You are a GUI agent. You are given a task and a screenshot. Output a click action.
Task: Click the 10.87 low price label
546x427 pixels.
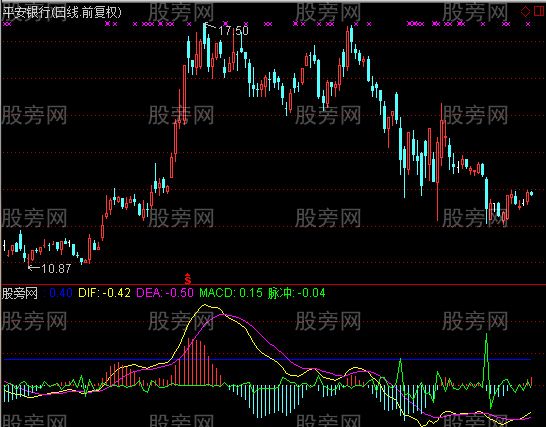[x=56, y=269]
